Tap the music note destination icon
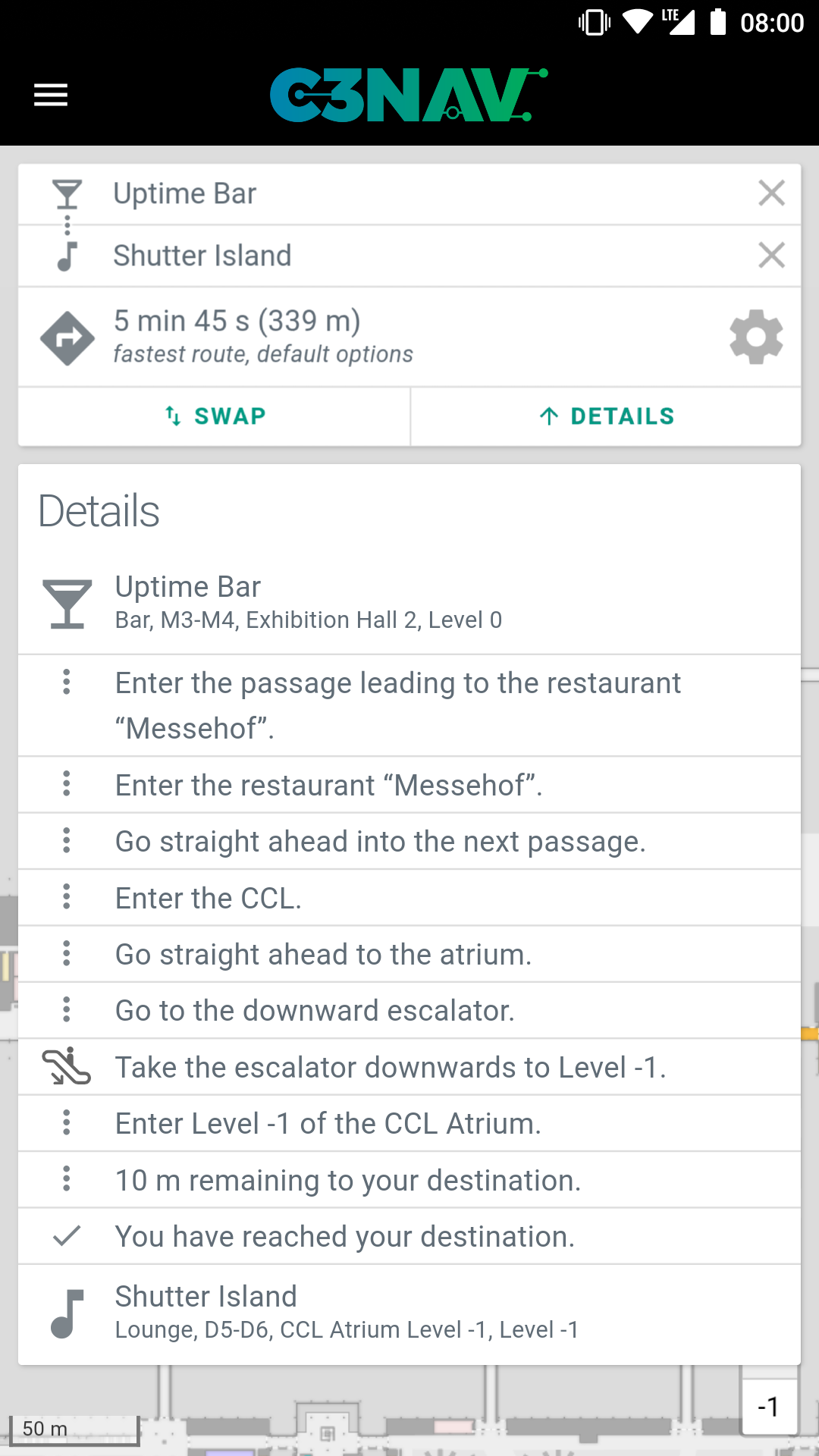 67,256
